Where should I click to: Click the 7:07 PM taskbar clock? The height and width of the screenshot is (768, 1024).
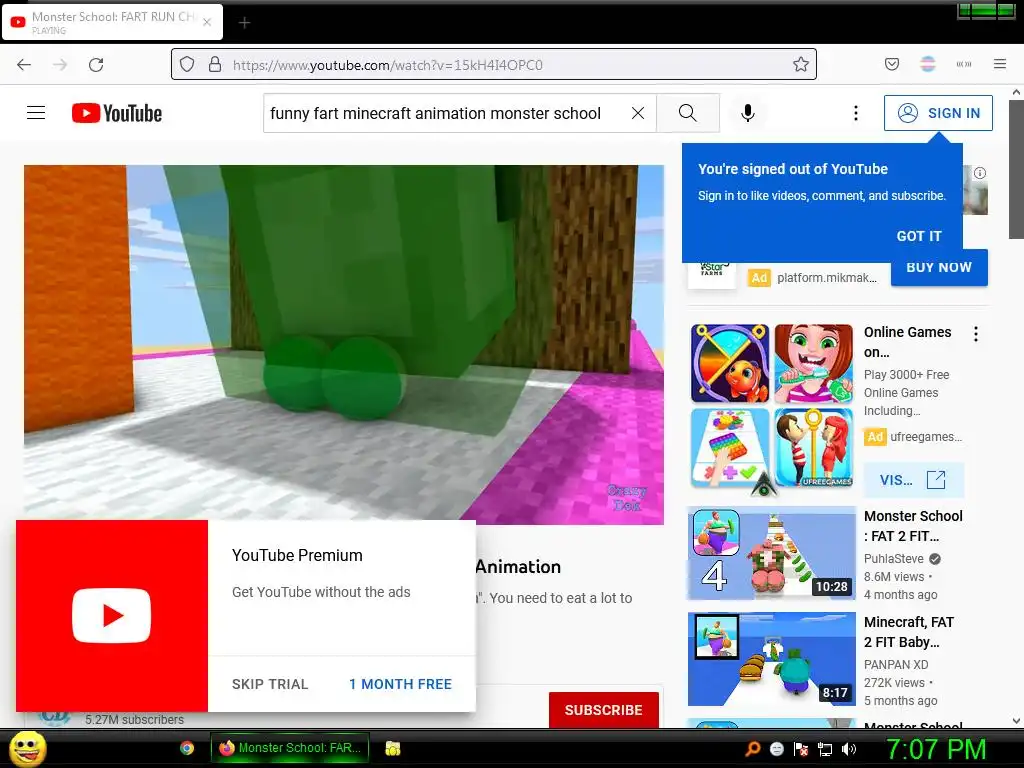pos(935,749)
